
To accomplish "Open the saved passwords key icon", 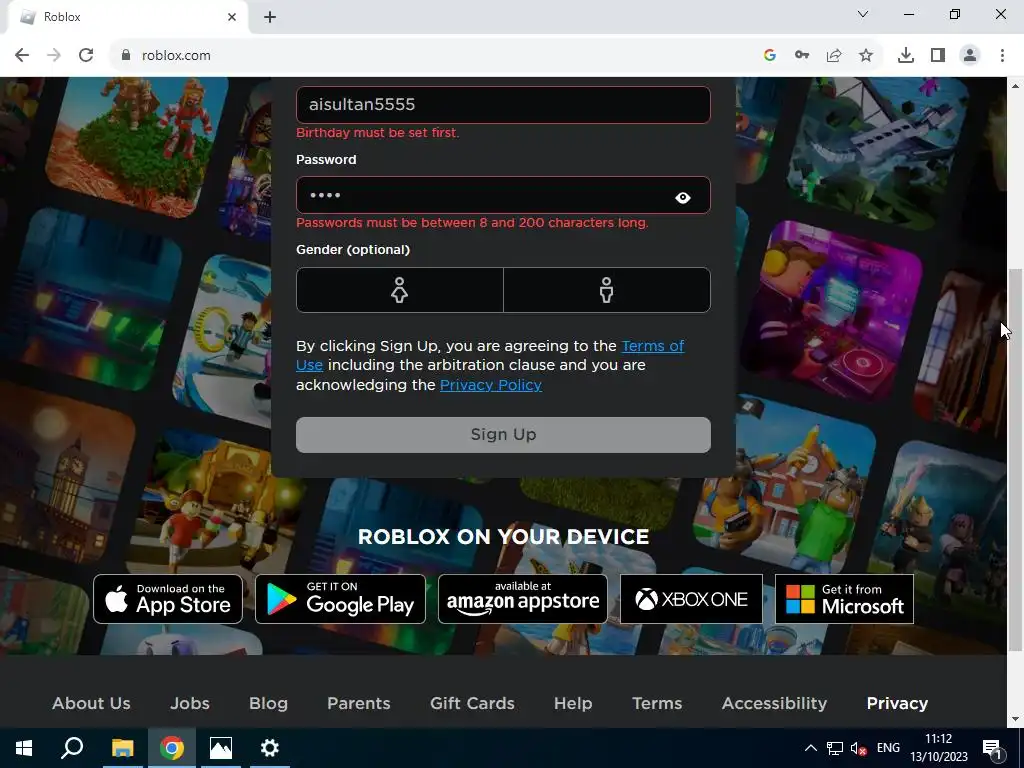I will 801,56.
